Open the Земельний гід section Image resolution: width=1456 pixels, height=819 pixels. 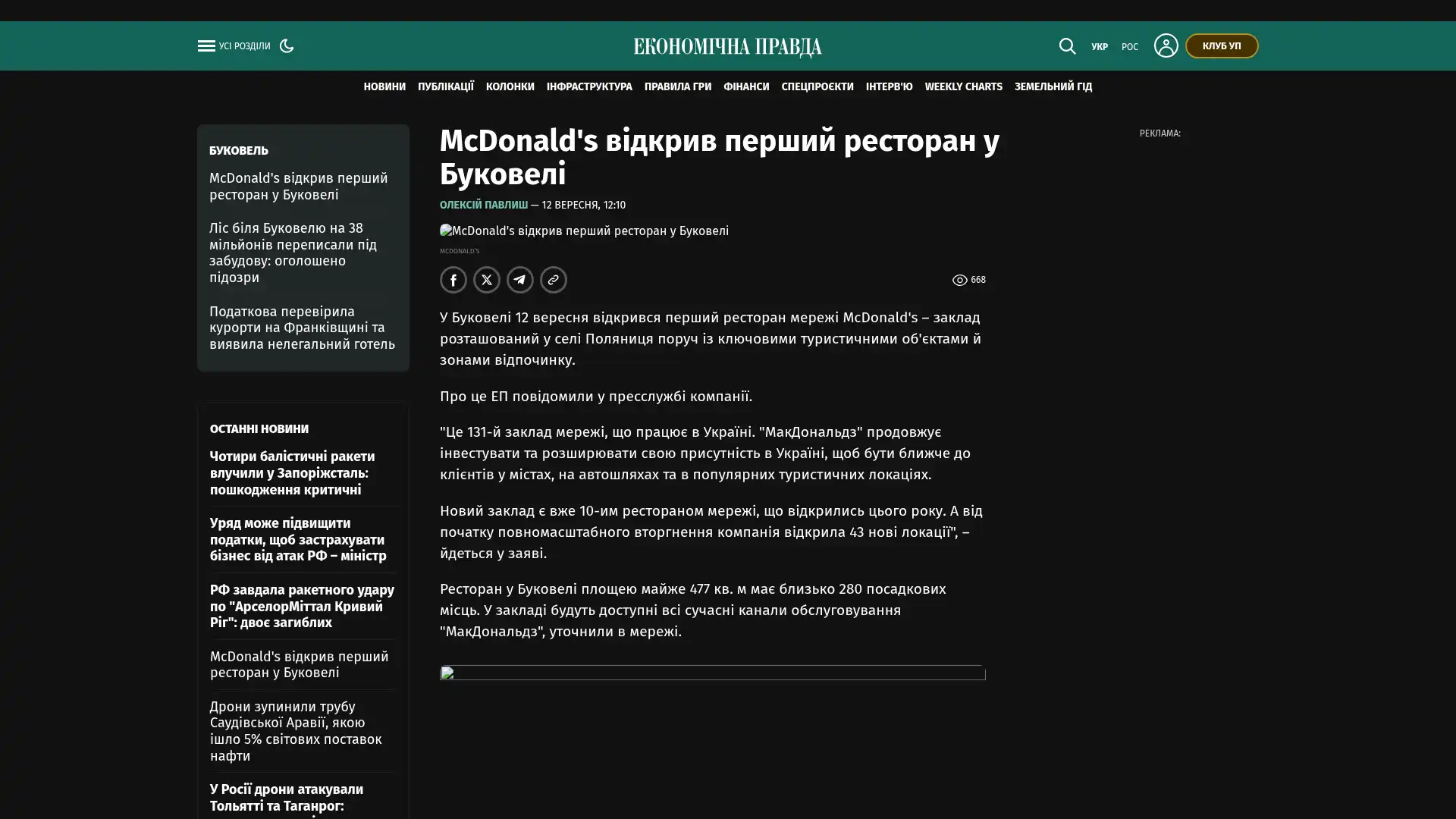tap(1053, 86)
